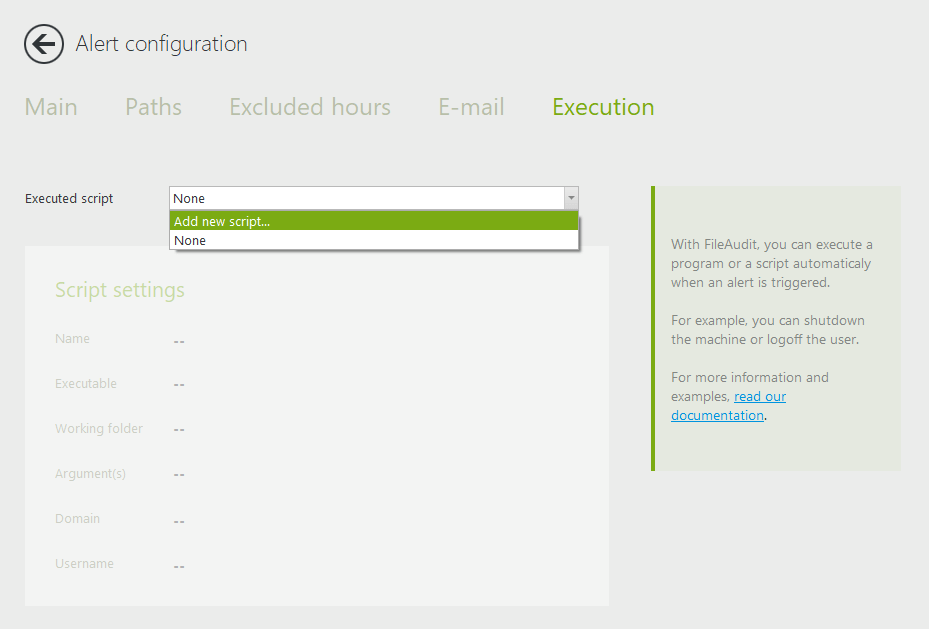The image size is (929, 629).
Task: Click the Name value in Script settings
Action: (x=179, y=341)
